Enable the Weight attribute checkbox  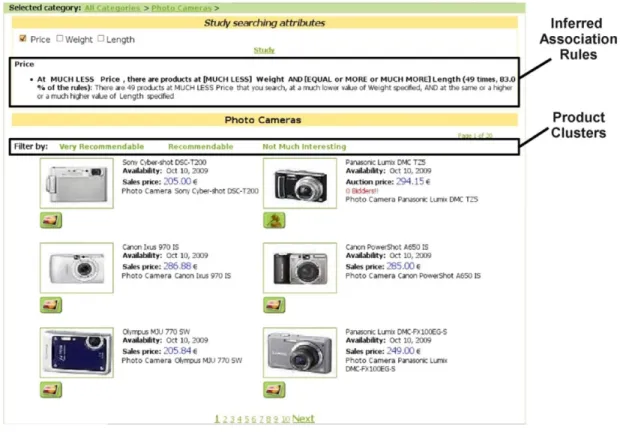pos(60,38)
